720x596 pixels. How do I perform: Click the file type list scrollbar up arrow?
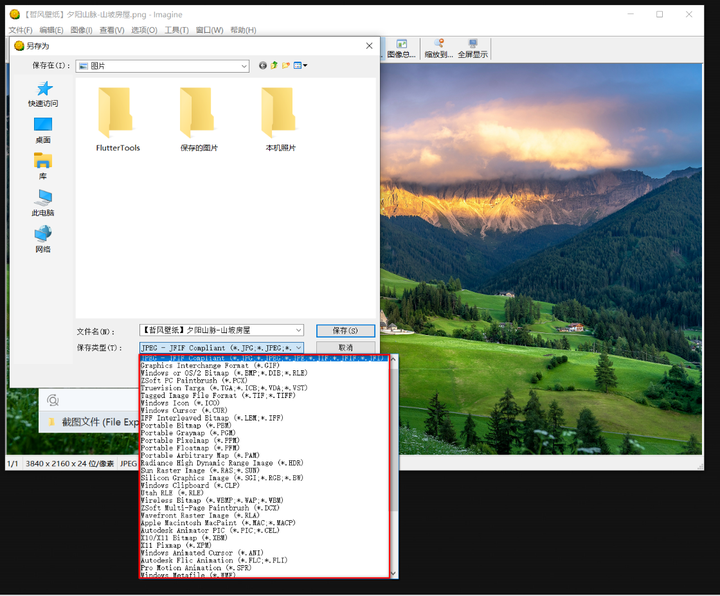coord(394,359)
